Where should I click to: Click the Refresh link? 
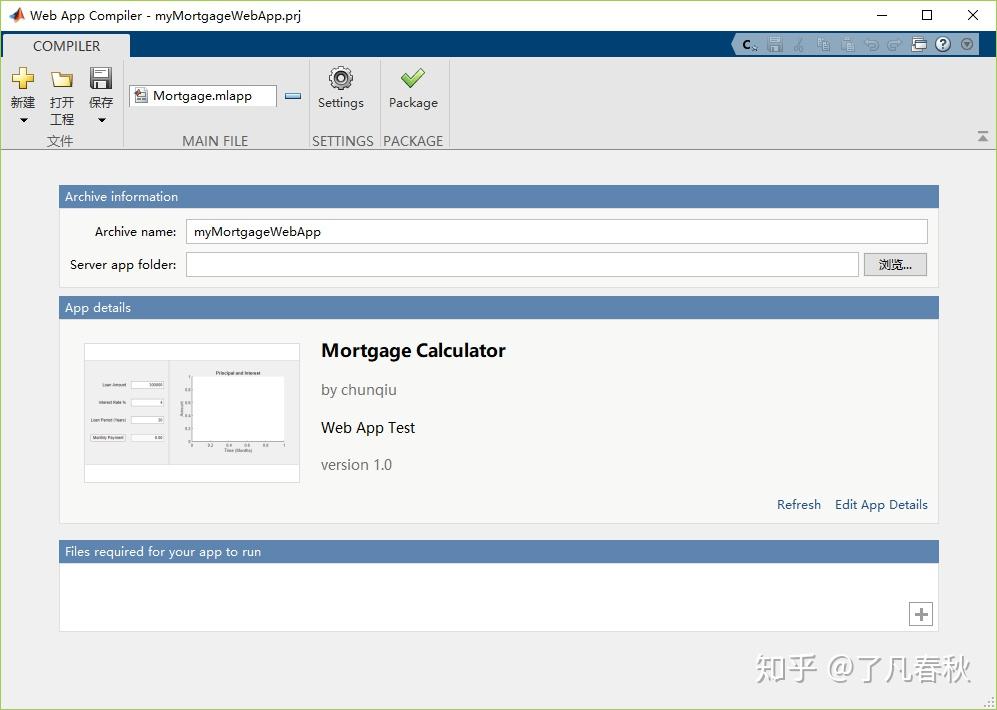coord(798,505)
